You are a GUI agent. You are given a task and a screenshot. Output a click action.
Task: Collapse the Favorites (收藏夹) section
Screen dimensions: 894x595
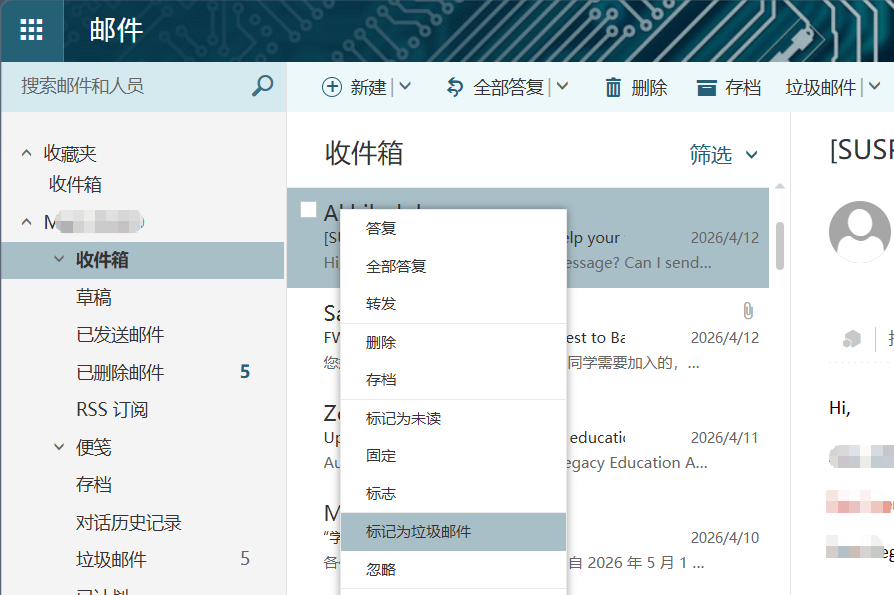(x=27, y=154)
